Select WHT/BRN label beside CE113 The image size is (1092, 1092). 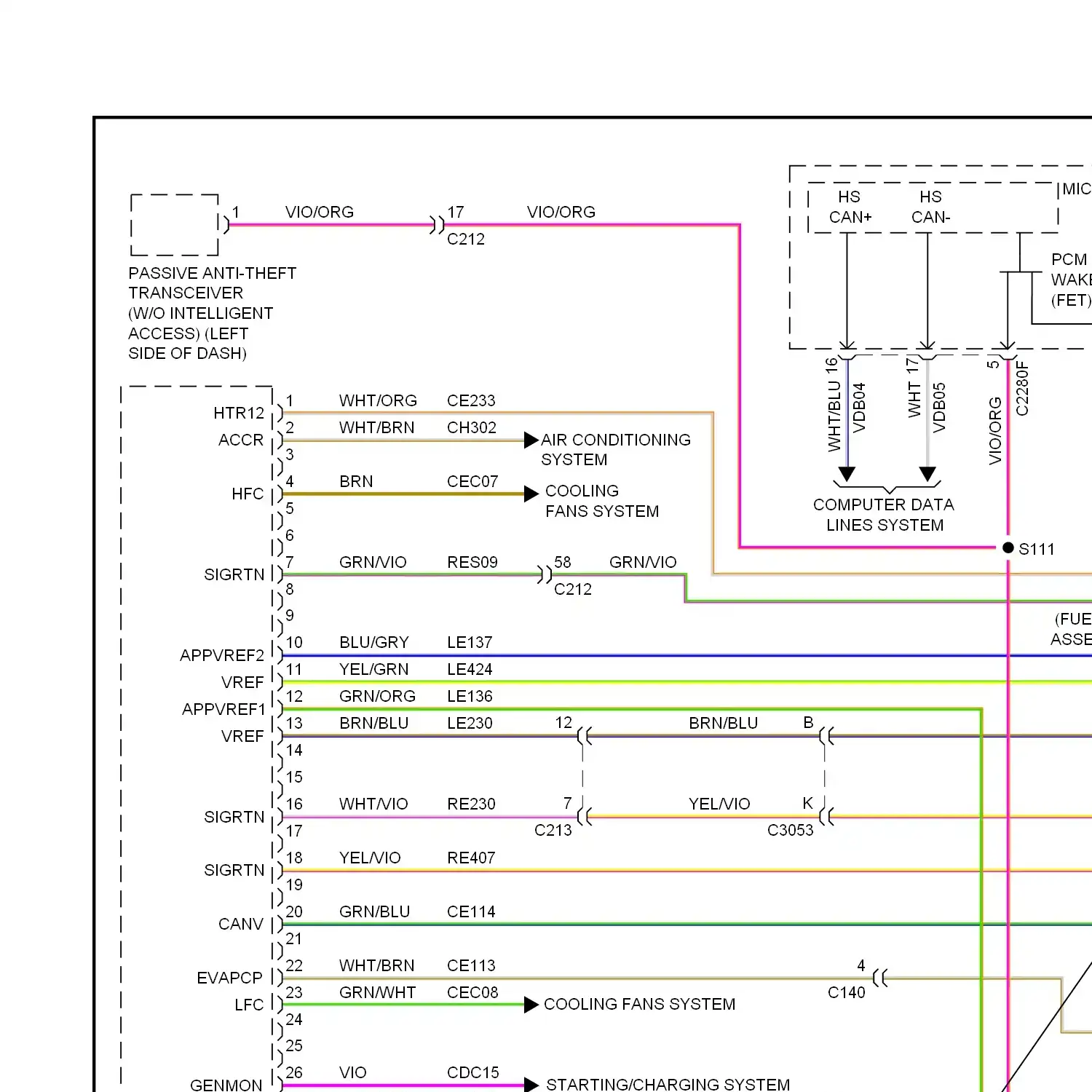(377, 966)
